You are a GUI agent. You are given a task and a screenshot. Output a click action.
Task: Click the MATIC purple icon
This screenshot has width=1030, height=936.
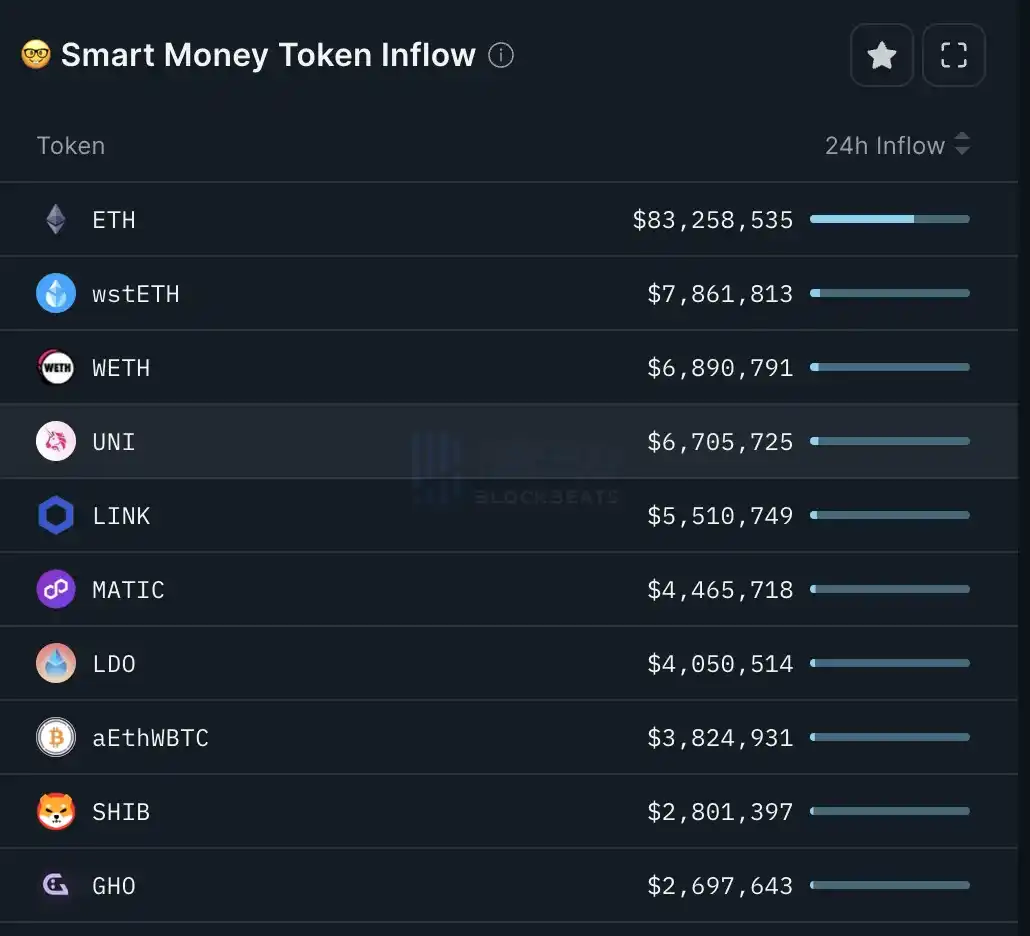click(x=56, y=590)
